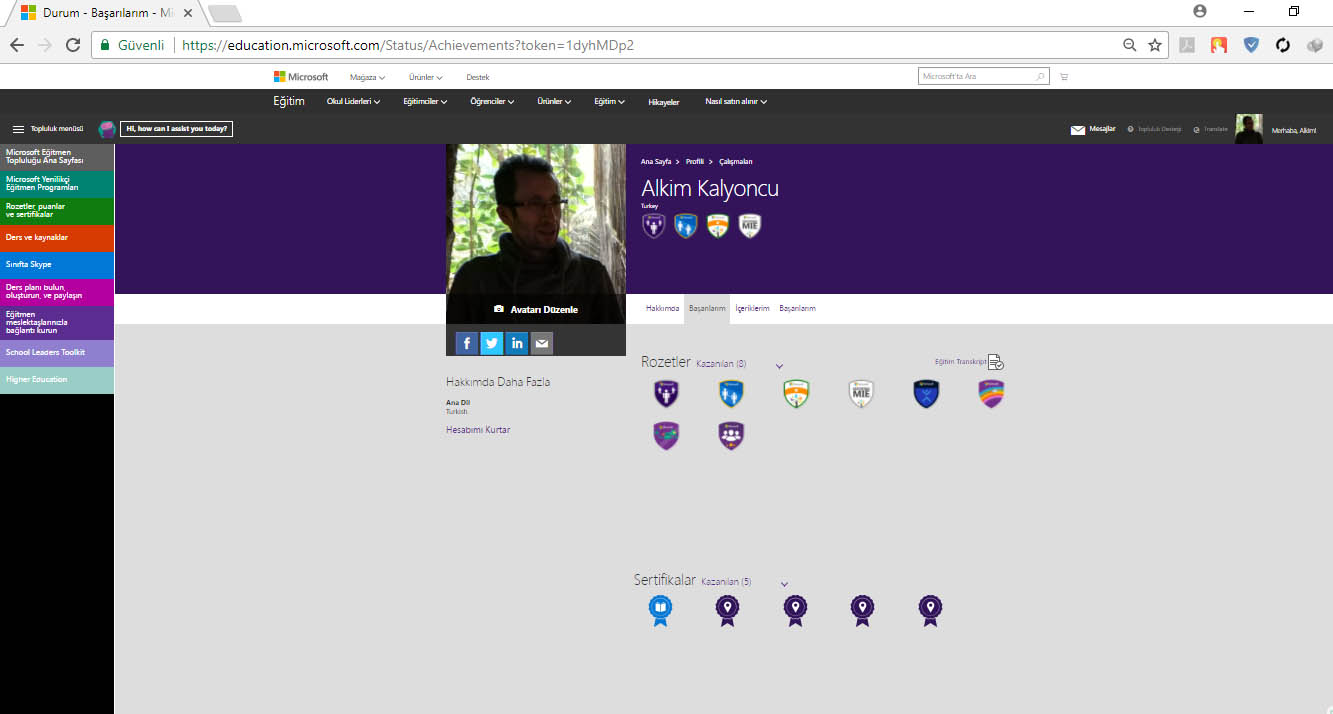Image resolution: width=1333 pixels, height=714 pixels.
Task: Share profile via LinkedIn icon
Action: point(517,343)
